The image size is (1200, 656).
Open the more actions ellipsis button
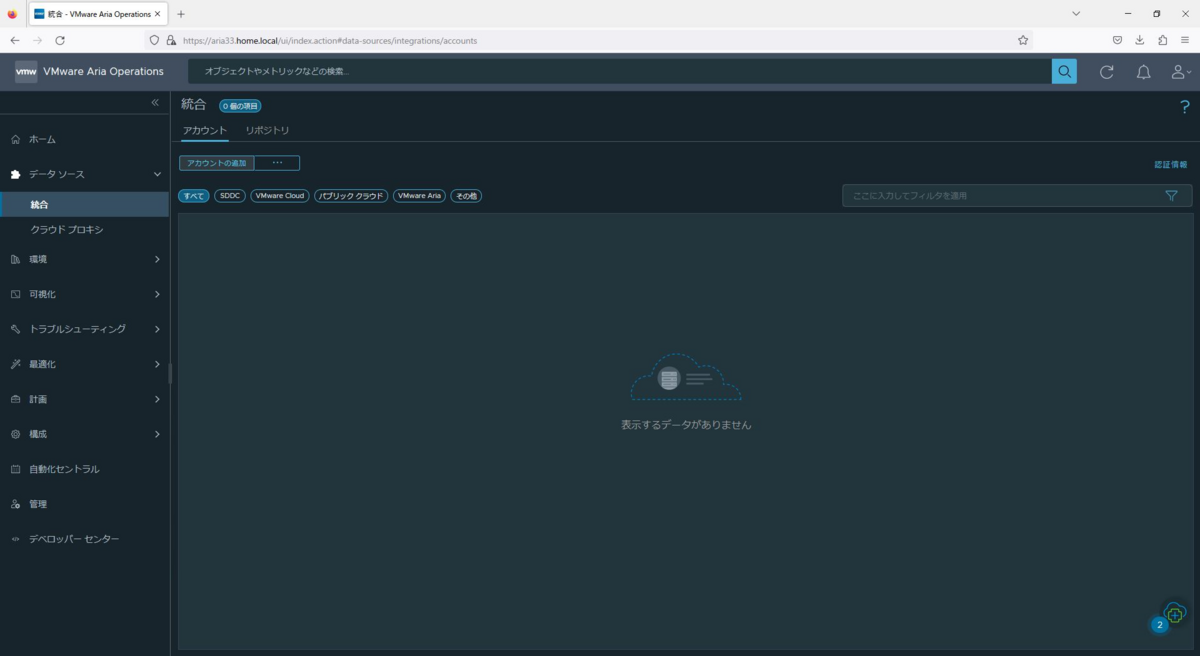pos(277,163)
